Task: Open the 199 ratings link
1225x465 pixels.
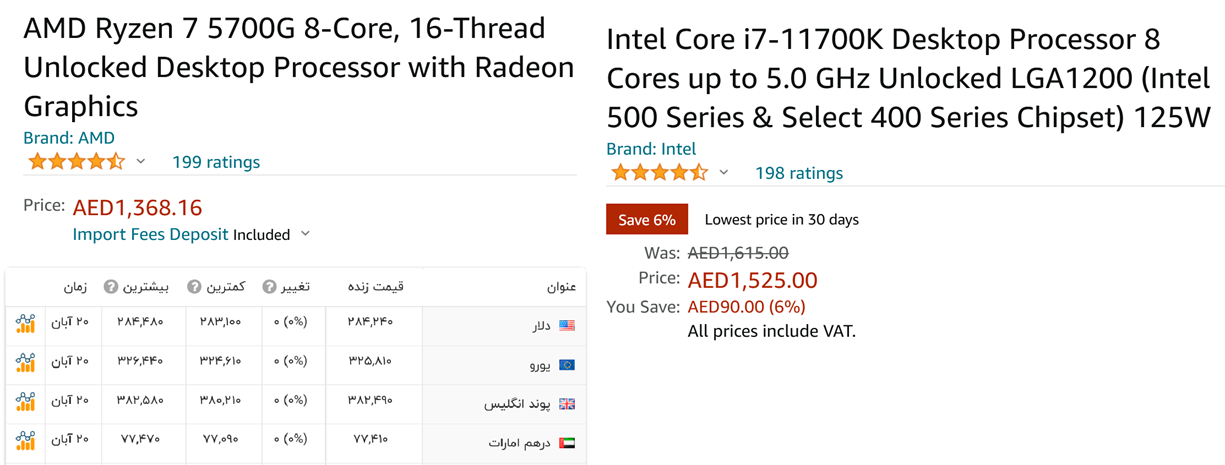Action: click(215, 162)
